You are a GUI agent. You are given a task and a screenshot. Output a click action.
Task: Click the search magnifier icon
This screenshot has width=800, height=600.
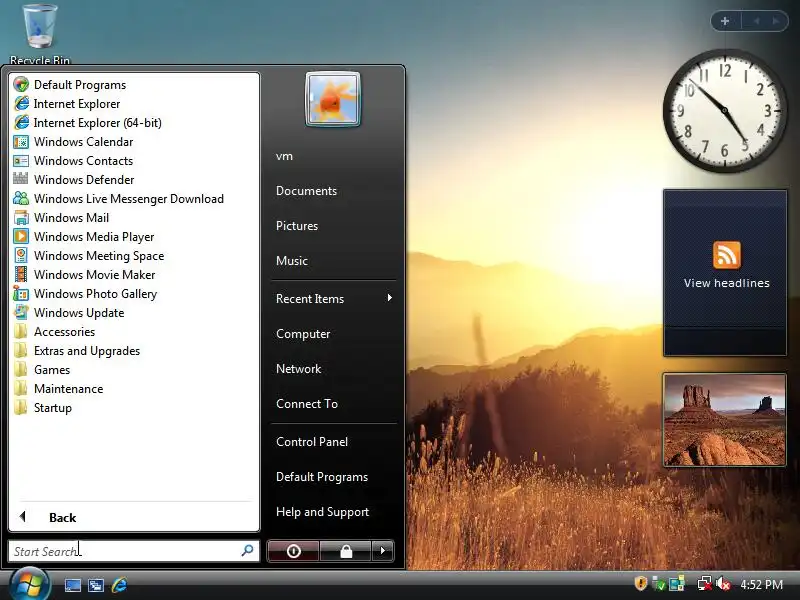pyautogui.click(x=247, y=551)
